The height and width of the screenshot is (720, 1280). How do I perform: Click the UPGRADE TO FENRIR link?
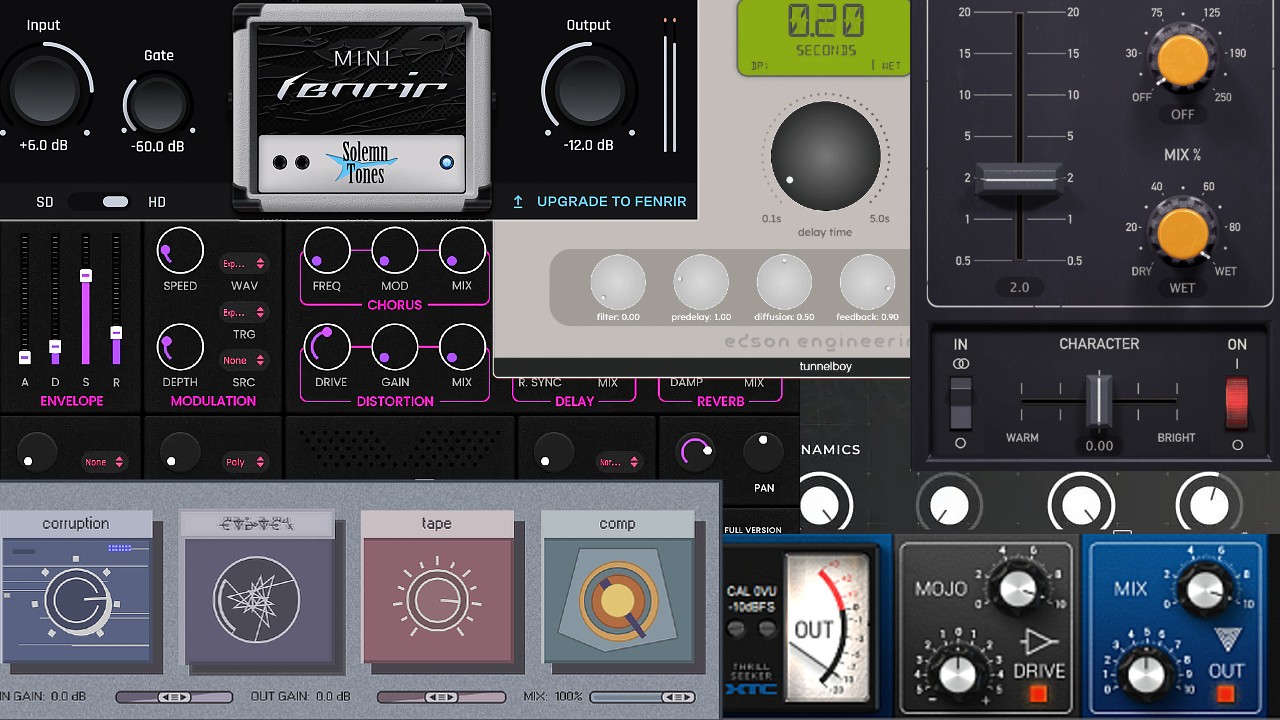click(611, 201)
